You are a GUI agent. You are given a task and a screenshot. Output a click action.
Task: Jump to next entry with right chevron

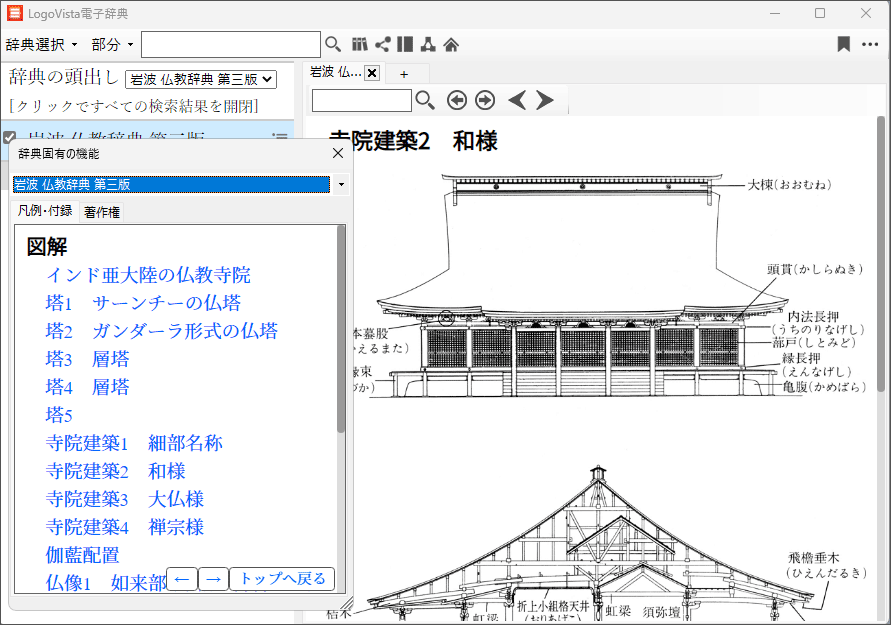[545, 100]
